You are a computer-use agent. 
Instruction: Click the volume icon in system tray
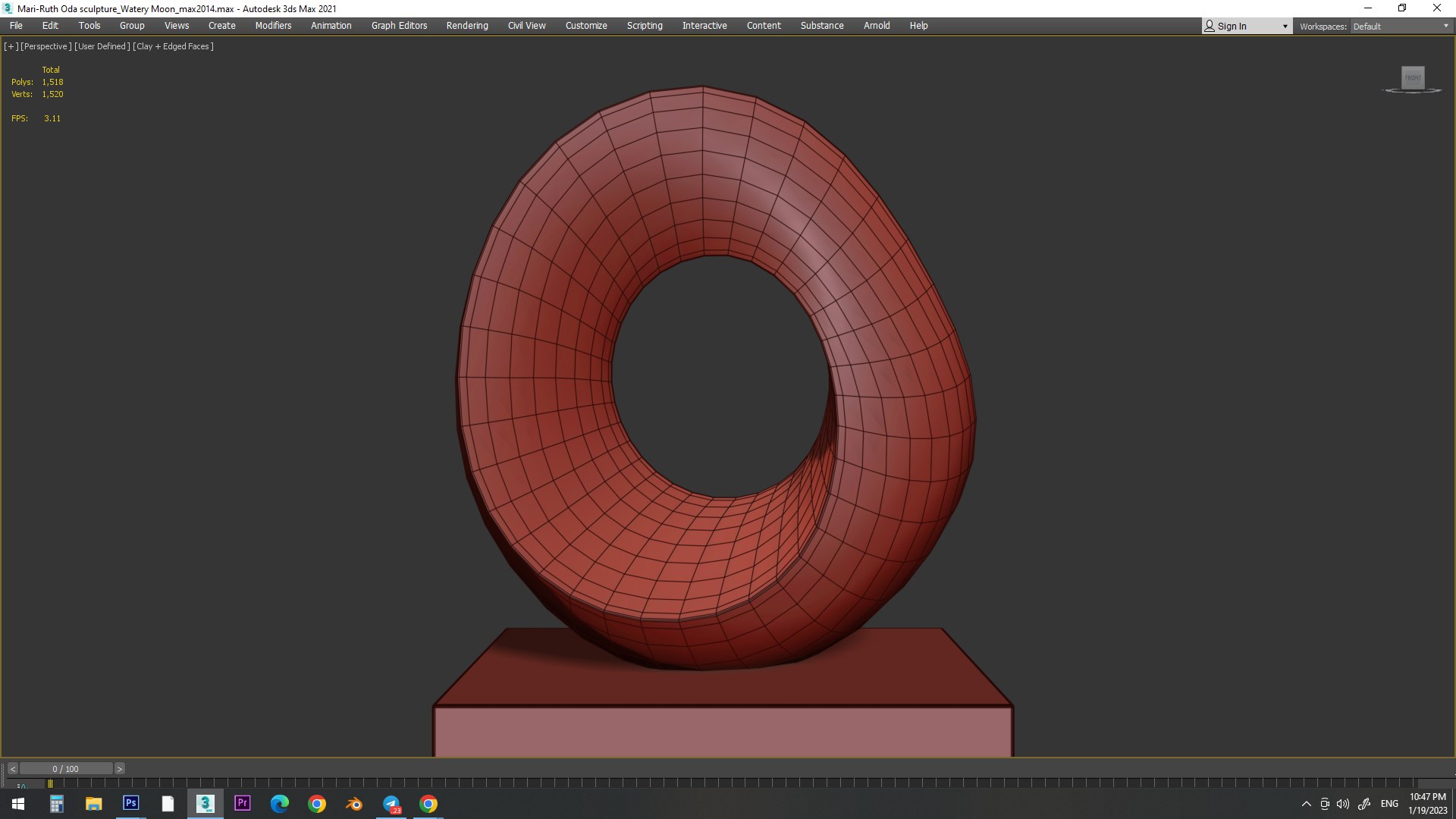point(1343,804)
